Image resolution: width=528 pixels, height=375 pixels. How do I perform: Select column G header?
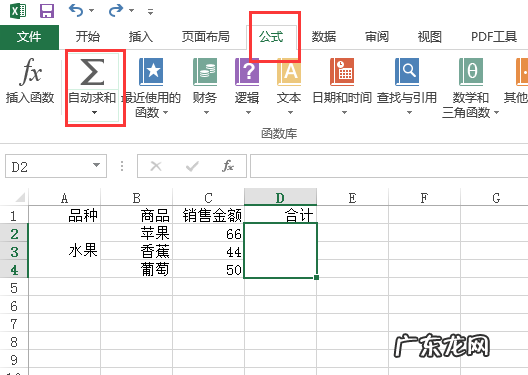tap(494, 197)
